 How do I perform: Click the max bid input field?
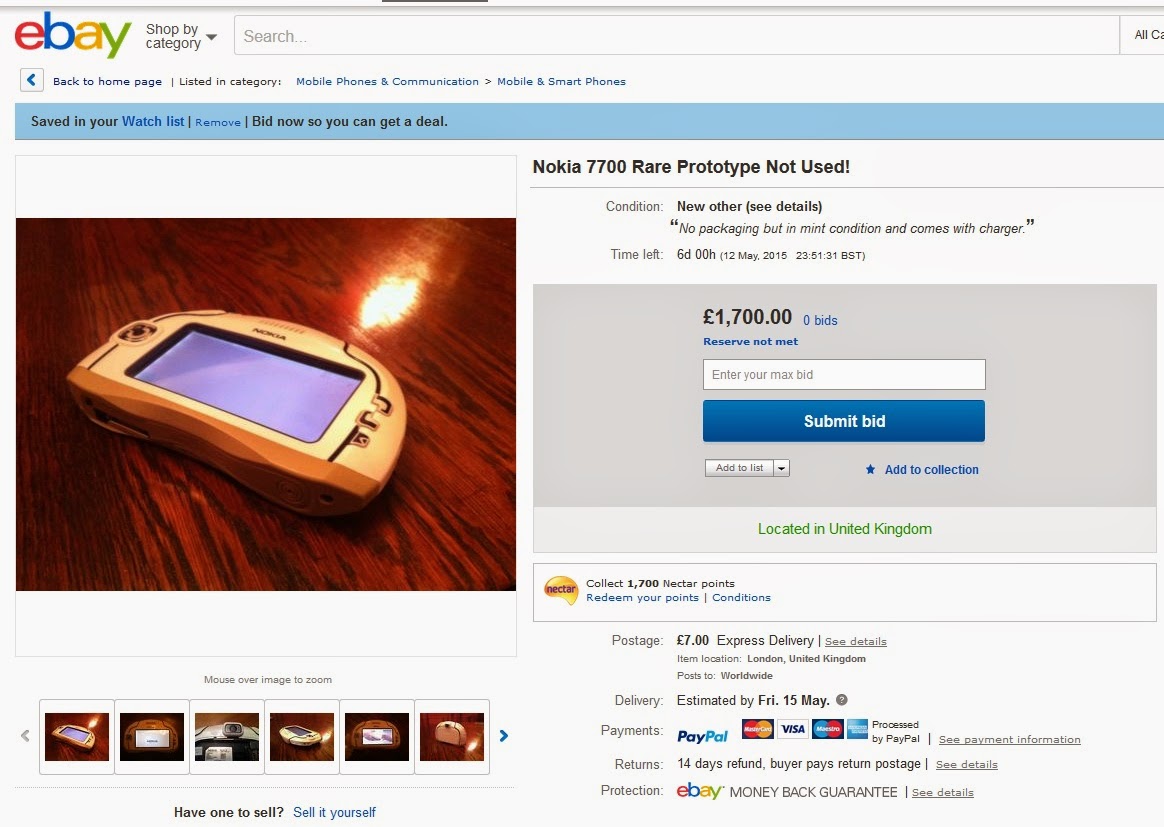pyautogui.click(x=844, y=375)
